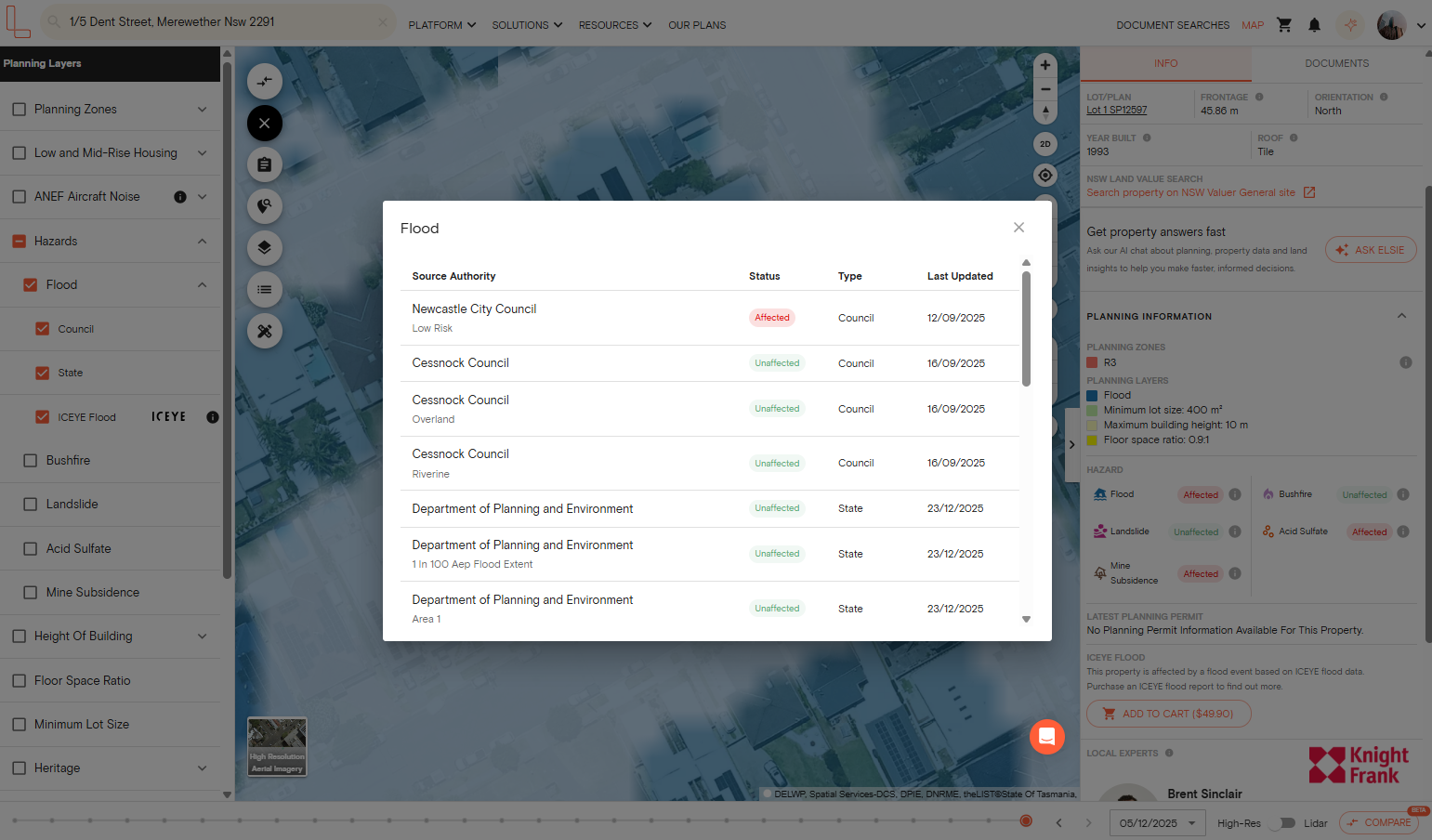Uncheck the Council flood checkbox
The image size is (1432, 840).
pos(42,329)
